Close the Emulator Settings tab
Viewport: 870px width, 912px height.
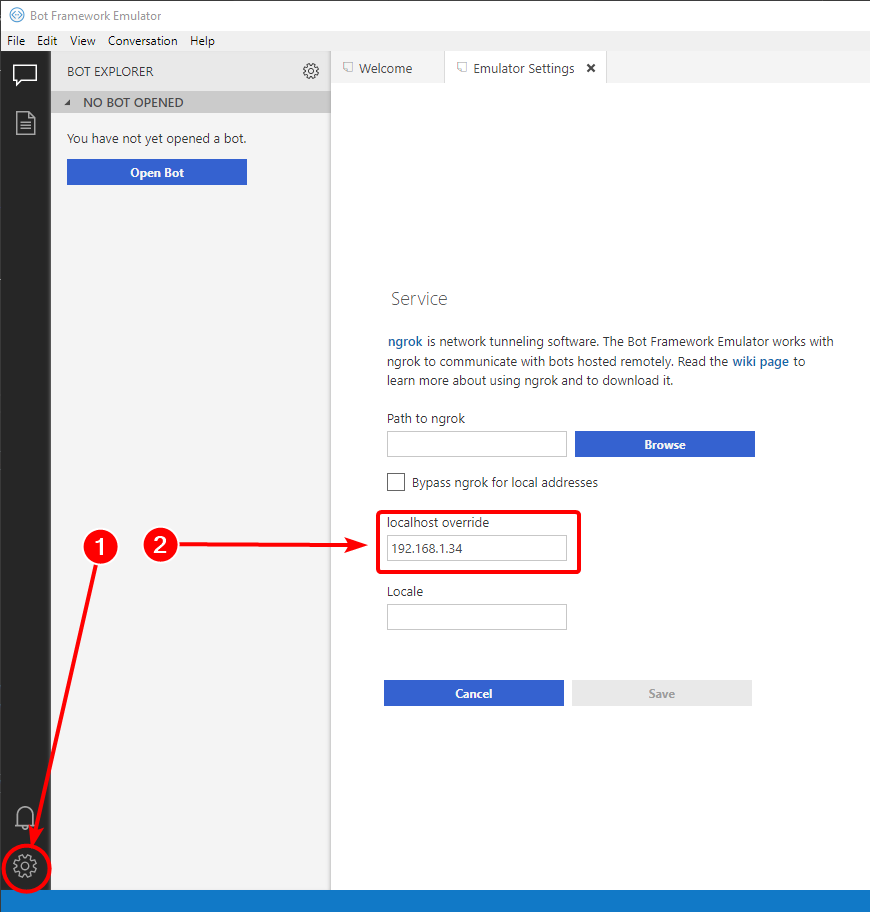[x=591, y=68]
